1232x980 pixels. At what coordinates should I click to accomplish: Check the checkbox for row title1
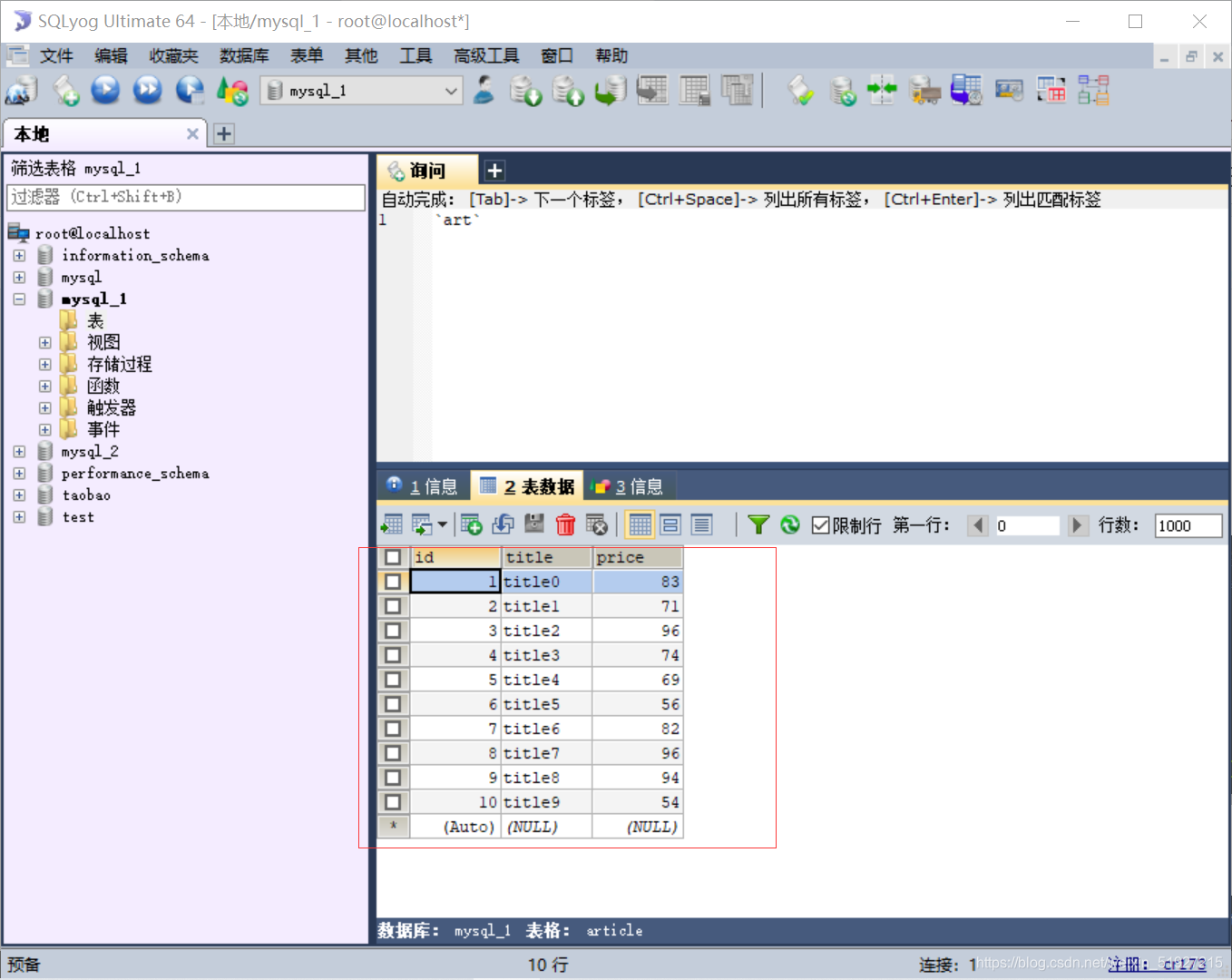pyautogui.click(x=393, y=606)
